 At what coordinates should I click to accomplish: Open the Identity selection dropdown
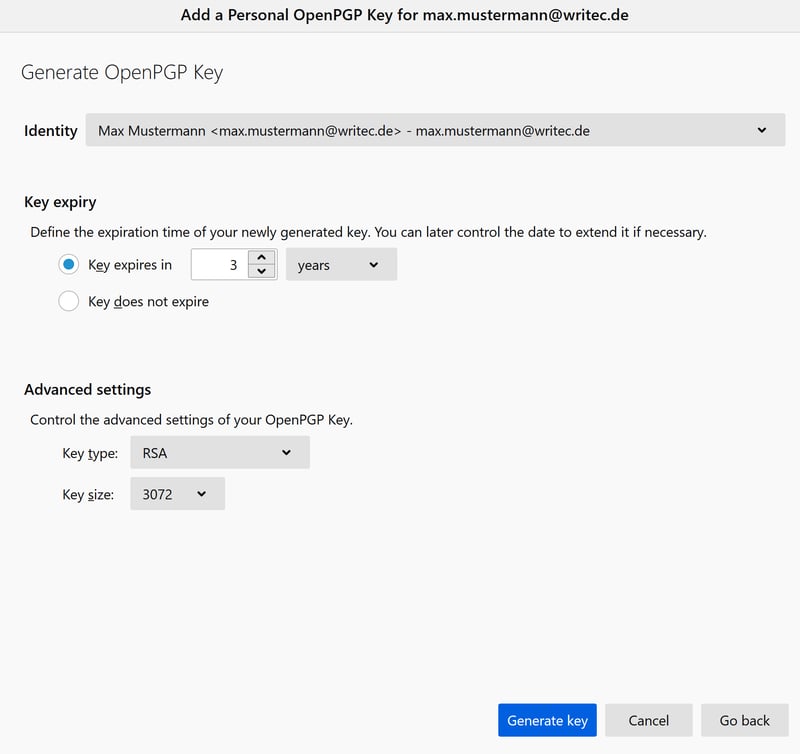[430, 131]
